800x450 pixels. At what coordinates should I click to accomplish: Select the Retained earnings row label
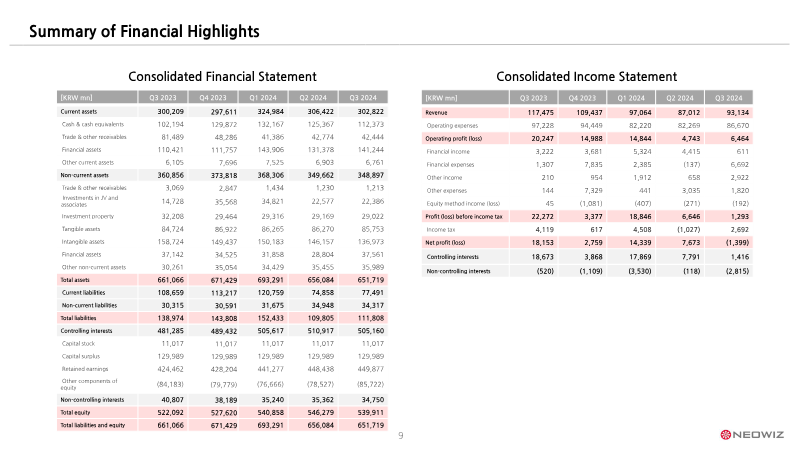pos(85,366)
